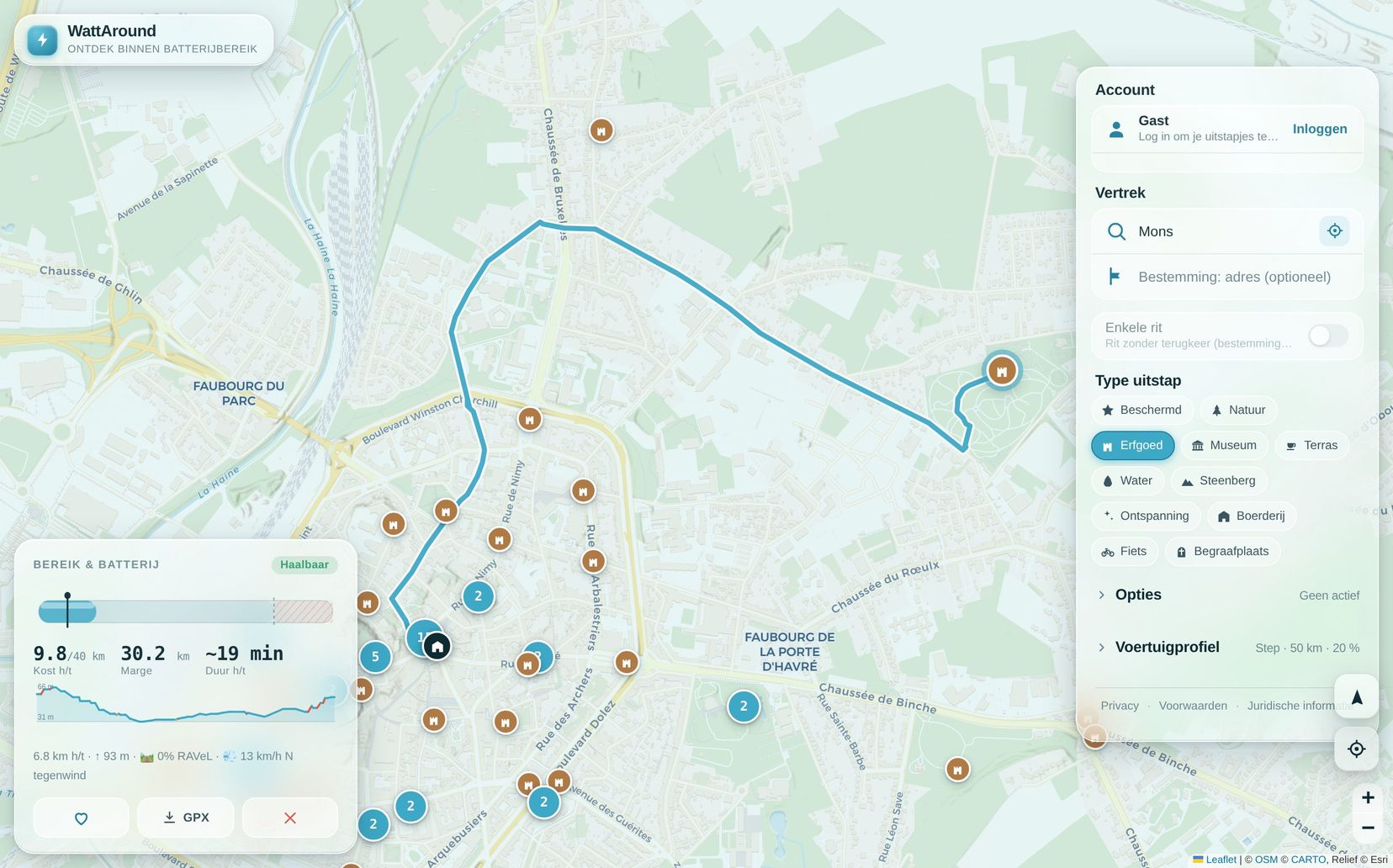This screenshot has height=868, width=1393.
Task: Download route as GPX
Action: [x=186, y=818]
